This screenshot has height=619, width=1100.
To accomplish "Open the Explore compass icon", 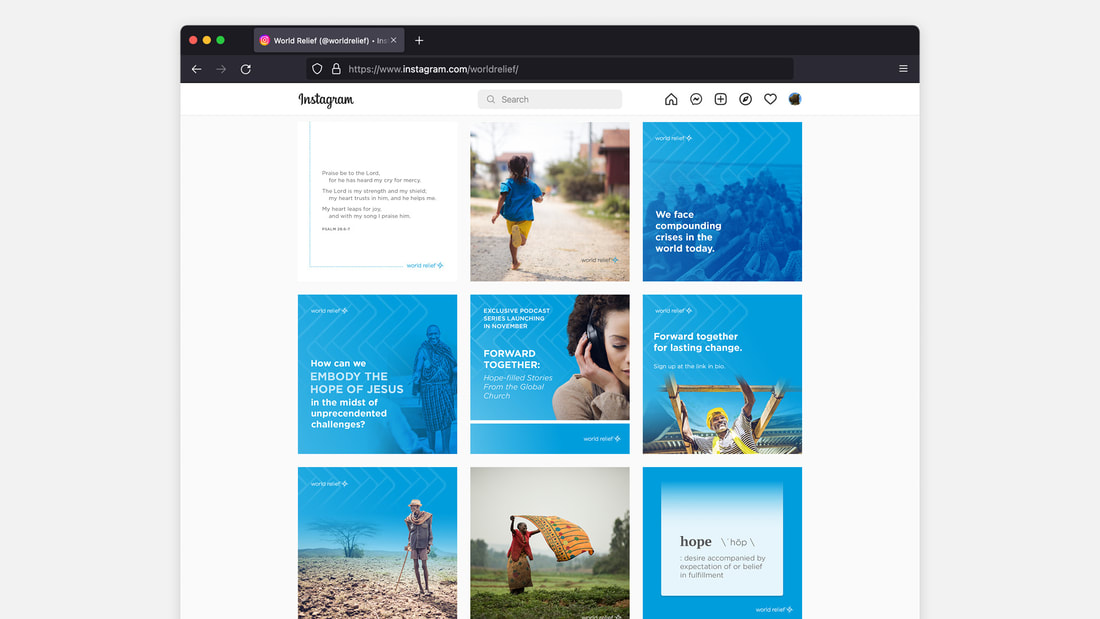I will [x=745, y=99].
